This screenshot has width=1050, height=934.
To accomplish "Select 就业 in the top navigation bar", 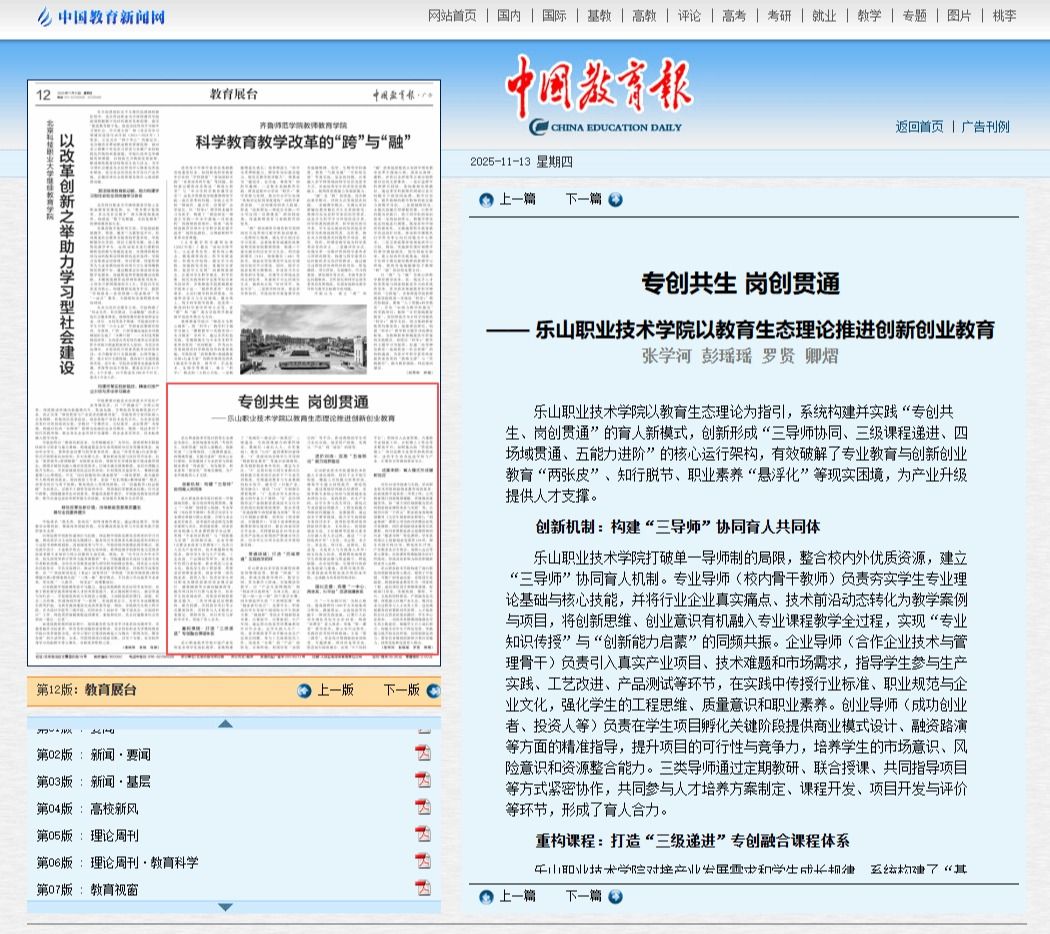I will coord(824,16).
